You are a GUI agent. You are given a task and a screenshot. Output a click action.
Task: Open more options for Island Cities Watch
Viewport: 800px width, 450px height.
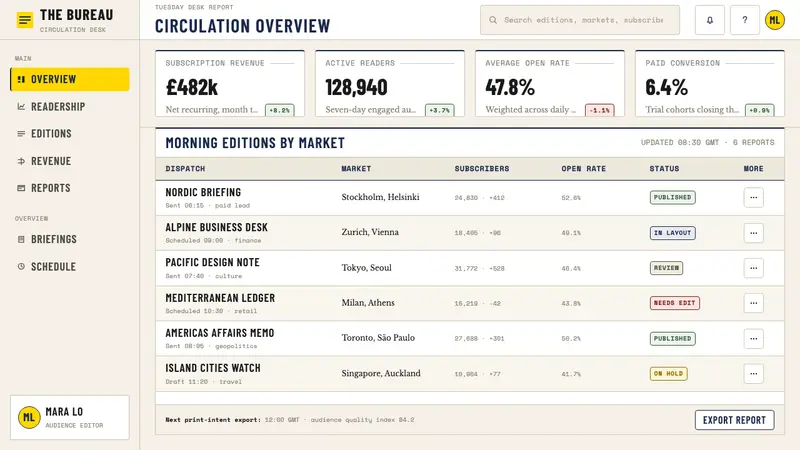click(x=754, y=373)
